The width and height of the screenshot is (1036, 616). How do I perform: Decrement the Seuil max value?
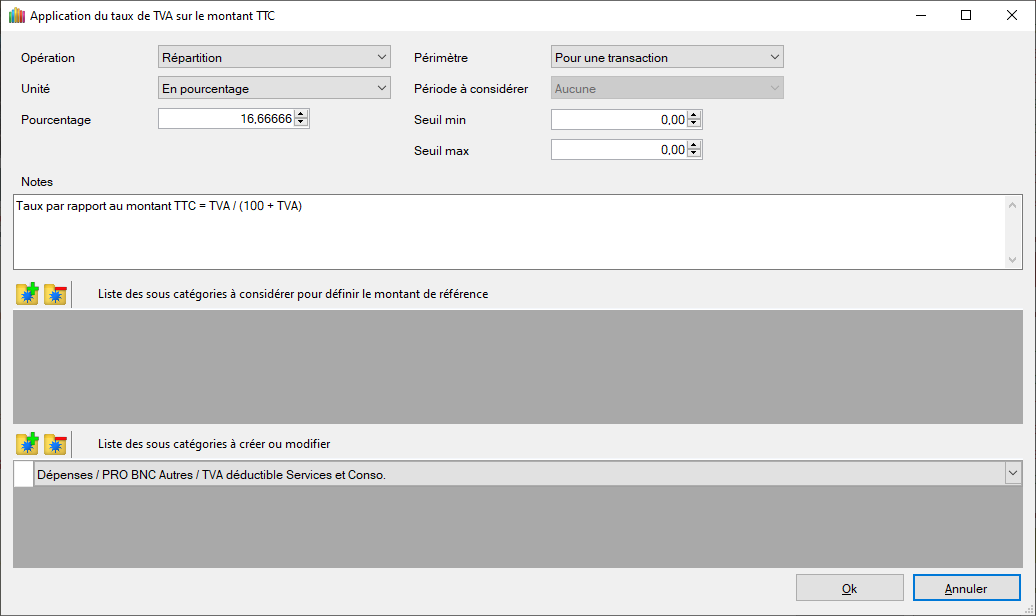click(x=695, y=155)
